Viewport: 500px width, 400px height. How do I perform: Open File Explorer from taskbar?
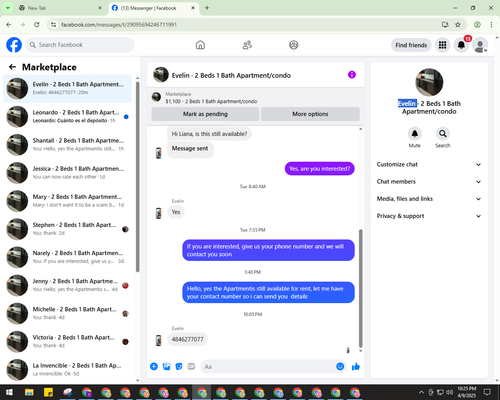pos(29,392)
